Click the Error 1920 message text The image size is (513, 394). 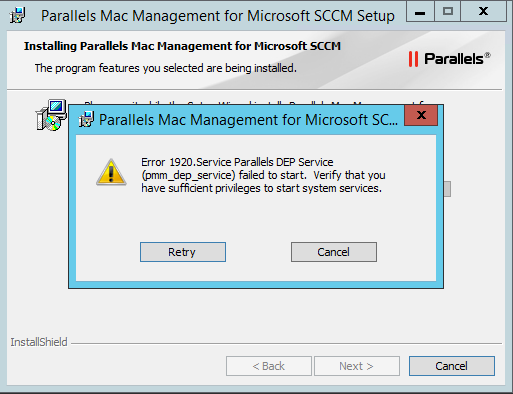(263, 175)
